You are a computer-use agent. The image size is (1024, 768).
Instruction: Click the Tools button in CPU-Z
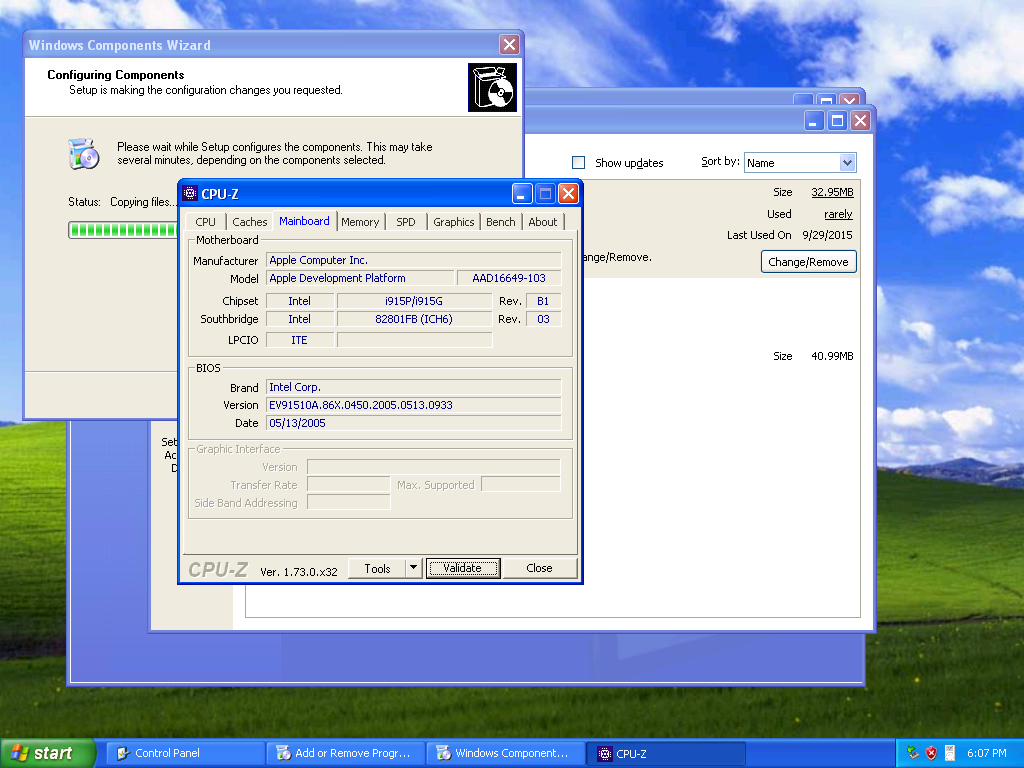coord(377,568)
